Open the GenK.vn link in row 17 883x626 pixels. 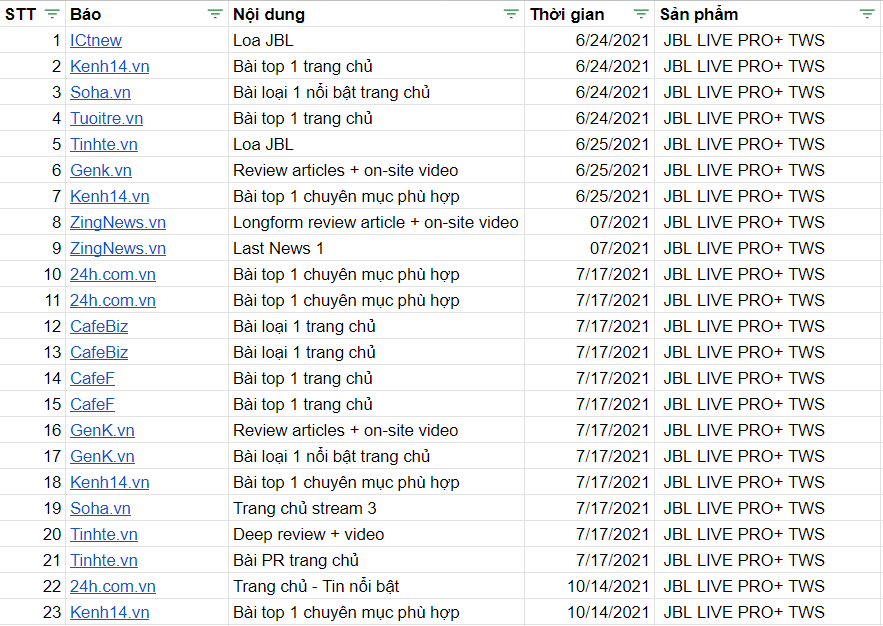click(102, 456)
